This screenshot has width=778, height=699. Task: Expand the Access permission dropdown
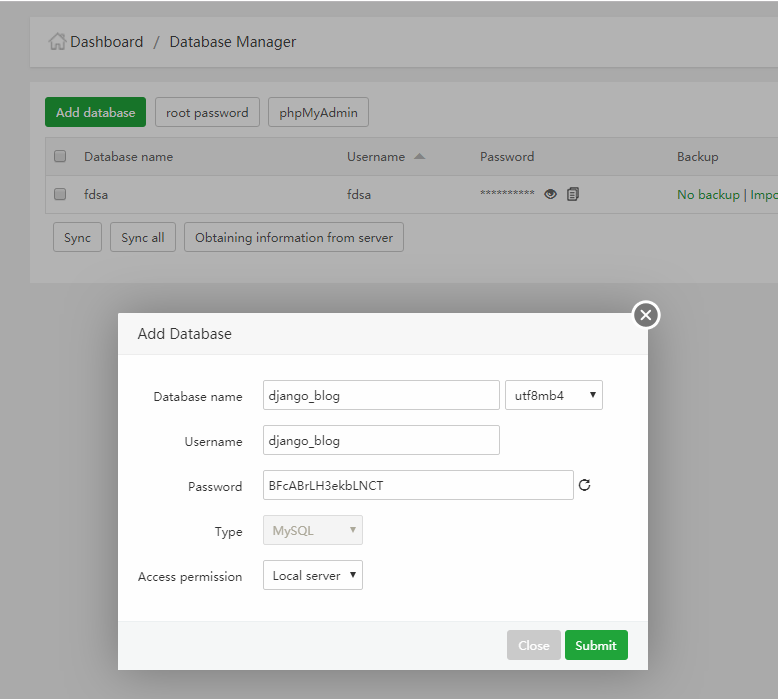[312, 575]
